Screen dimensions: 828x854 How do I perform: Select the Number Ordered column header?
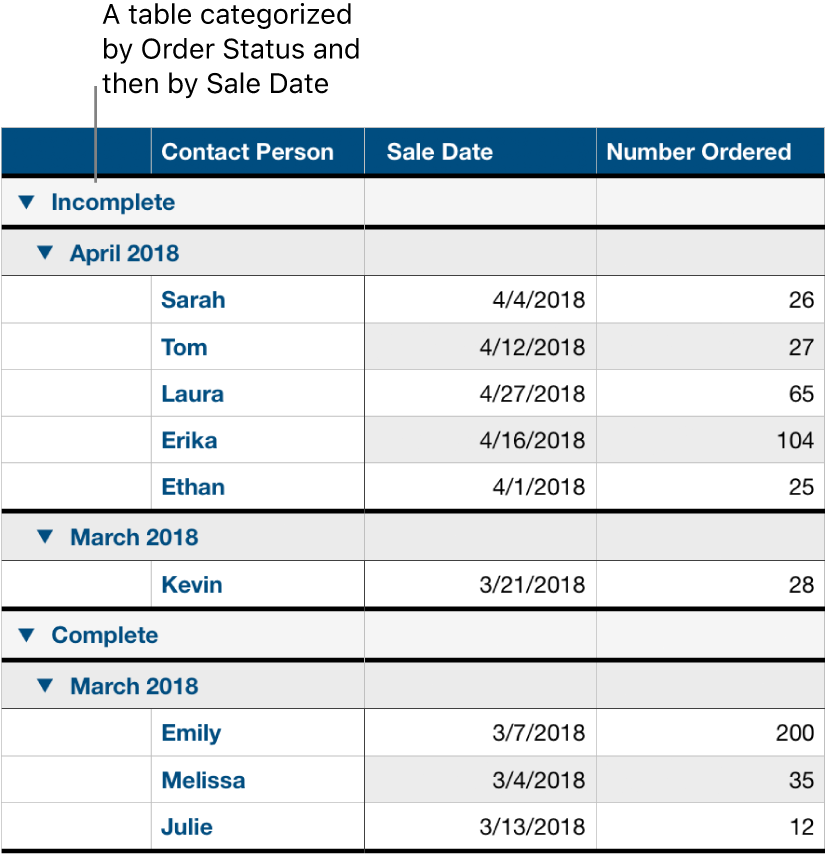tap(698, 151)
